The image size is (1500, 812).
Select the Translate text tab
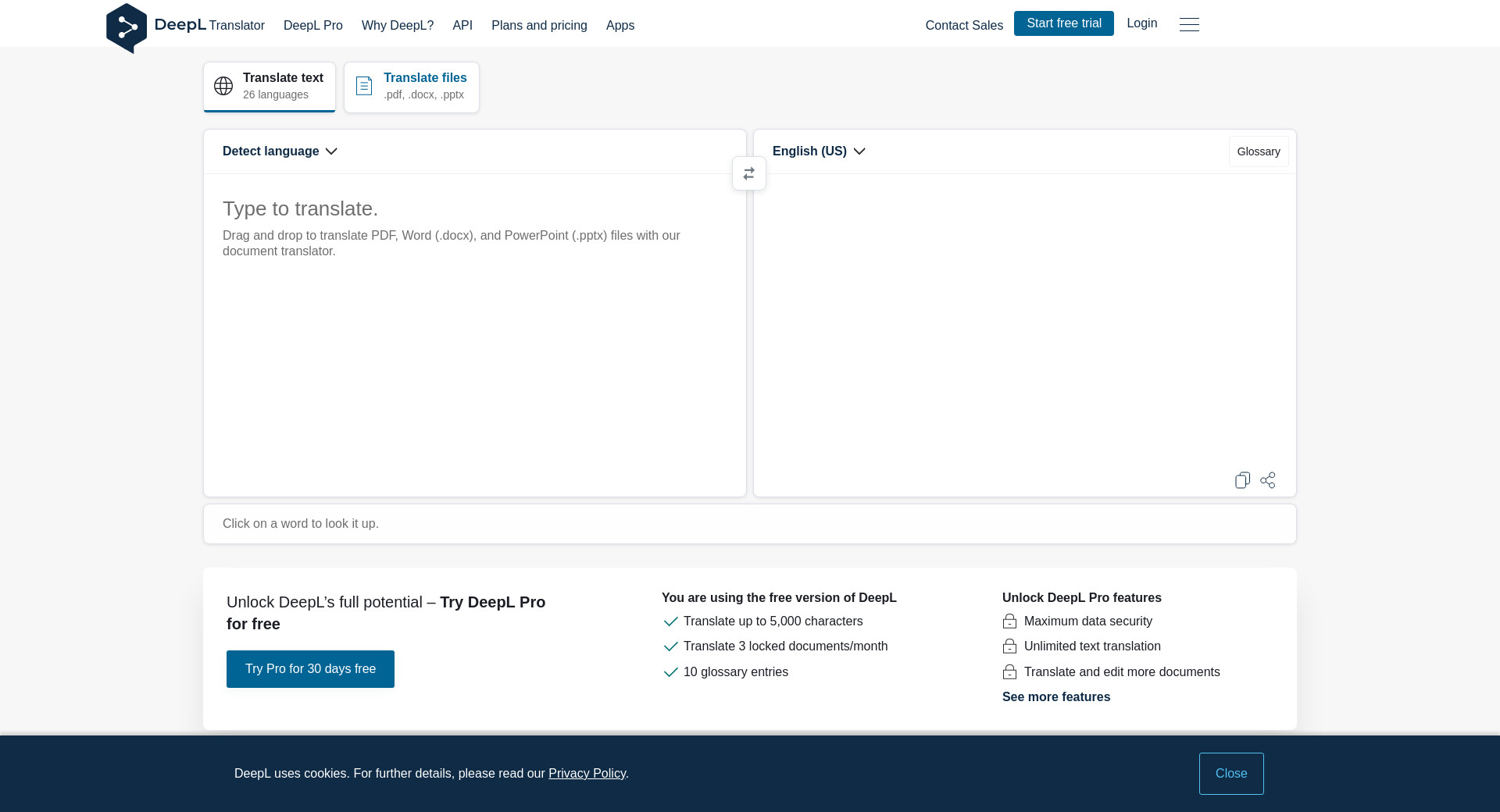click(270, 87)
